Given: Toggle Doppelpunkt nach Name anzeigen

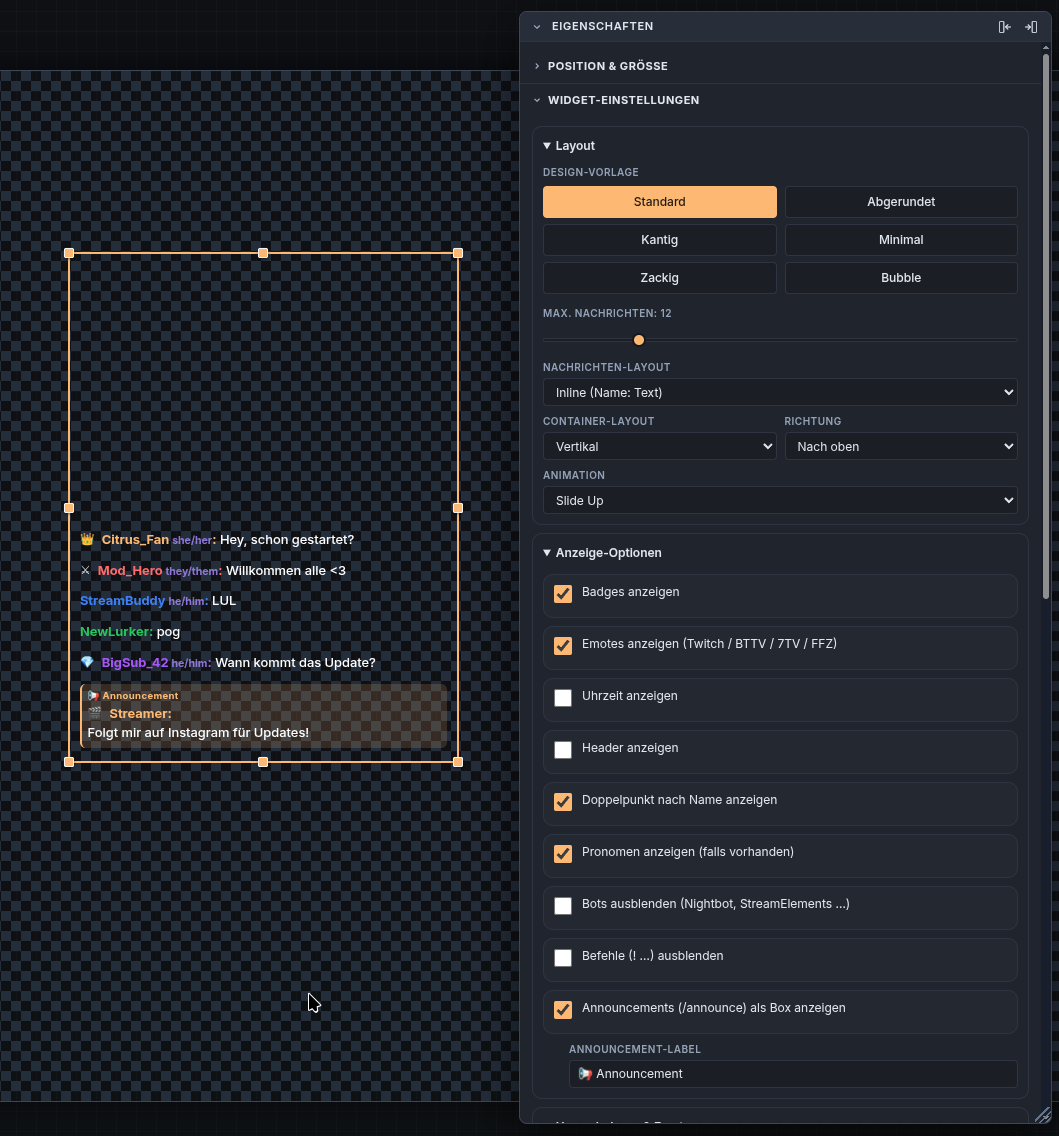Looking at the screenshot, I should coord(563,801).
